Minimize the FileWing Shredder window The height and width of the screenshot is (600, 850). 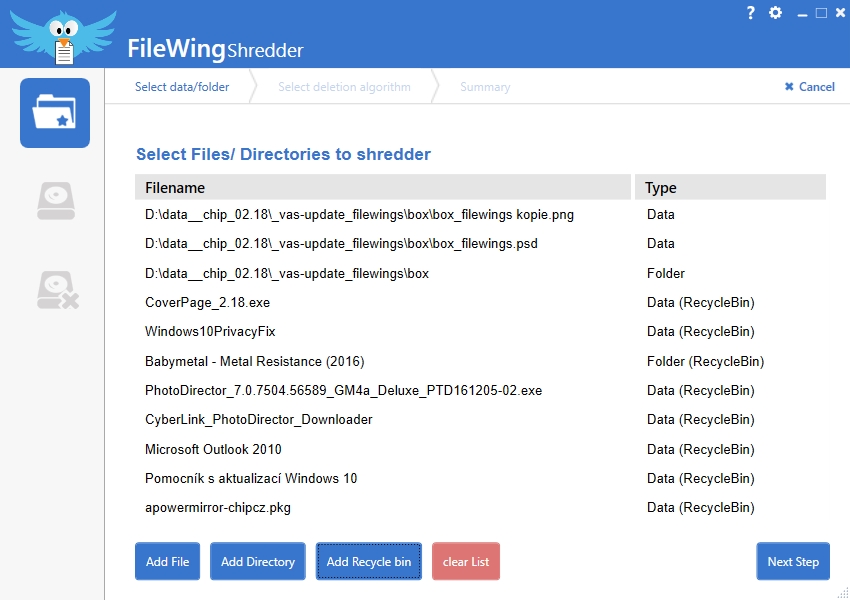pyautogui.click(x=802, y=14)
